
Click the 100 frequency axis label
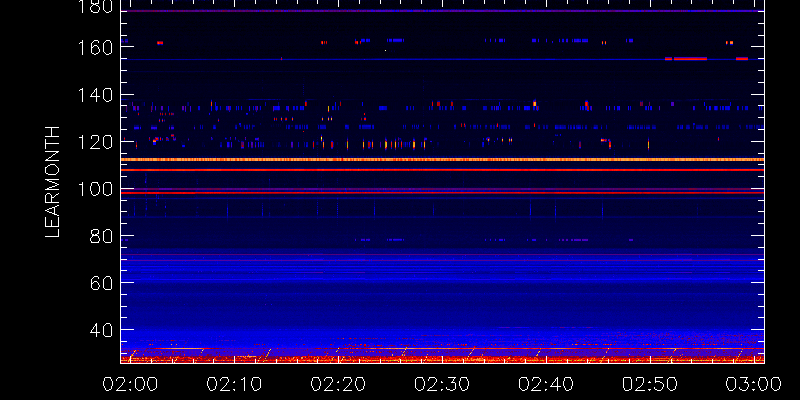point(95,189)
